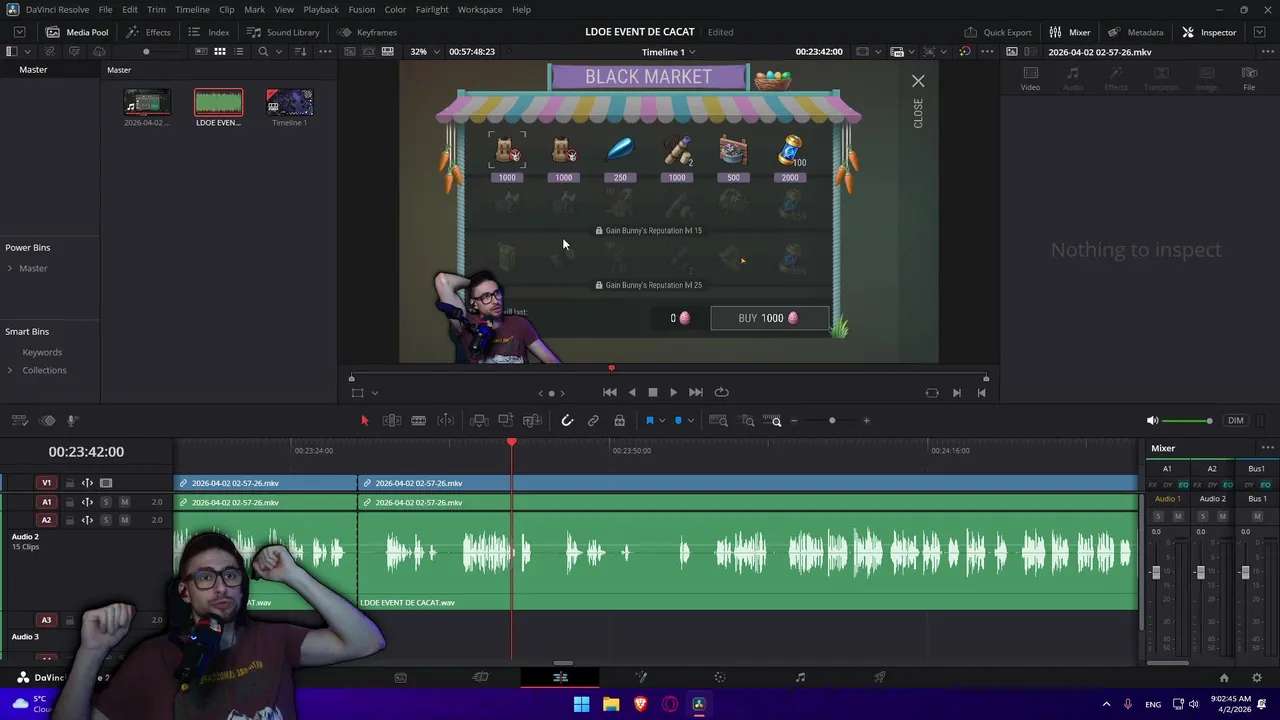Switch media pool to list view
Image resolution: width=1280 pixels, height=720 pixels.
(x=237, y=52)
